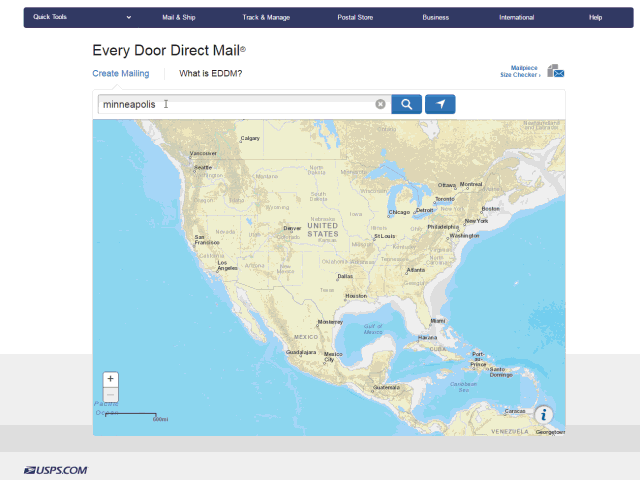Image resolution: width=640 pixels, height=480 pixels.
Task: Click the Guadalajara label on the map
Action: click(x=301, y=352)
